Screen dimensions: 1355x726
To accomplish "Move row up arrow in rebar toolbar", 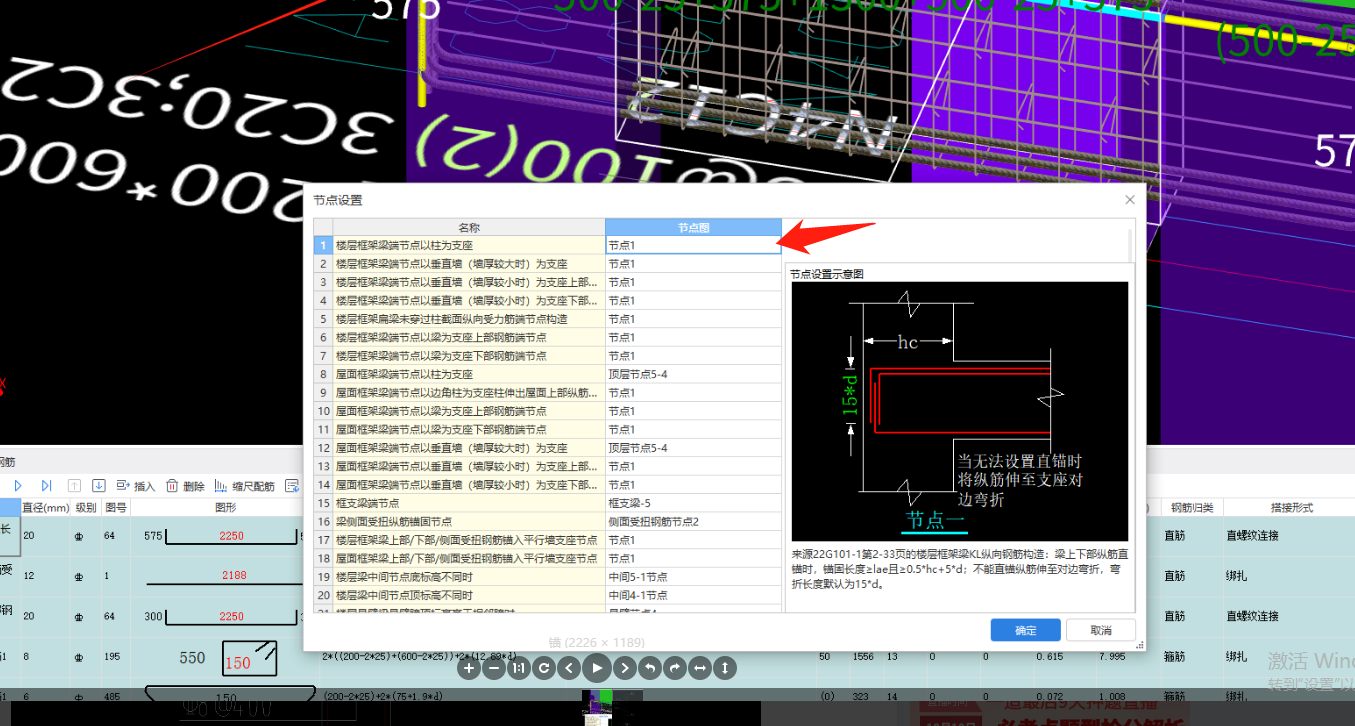I will 74,486.
